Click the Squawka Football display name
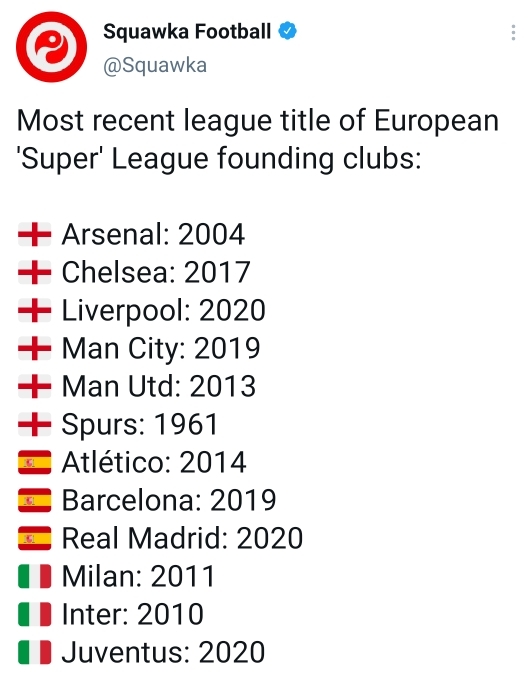 pyautogui.click(x=187, y=32)
